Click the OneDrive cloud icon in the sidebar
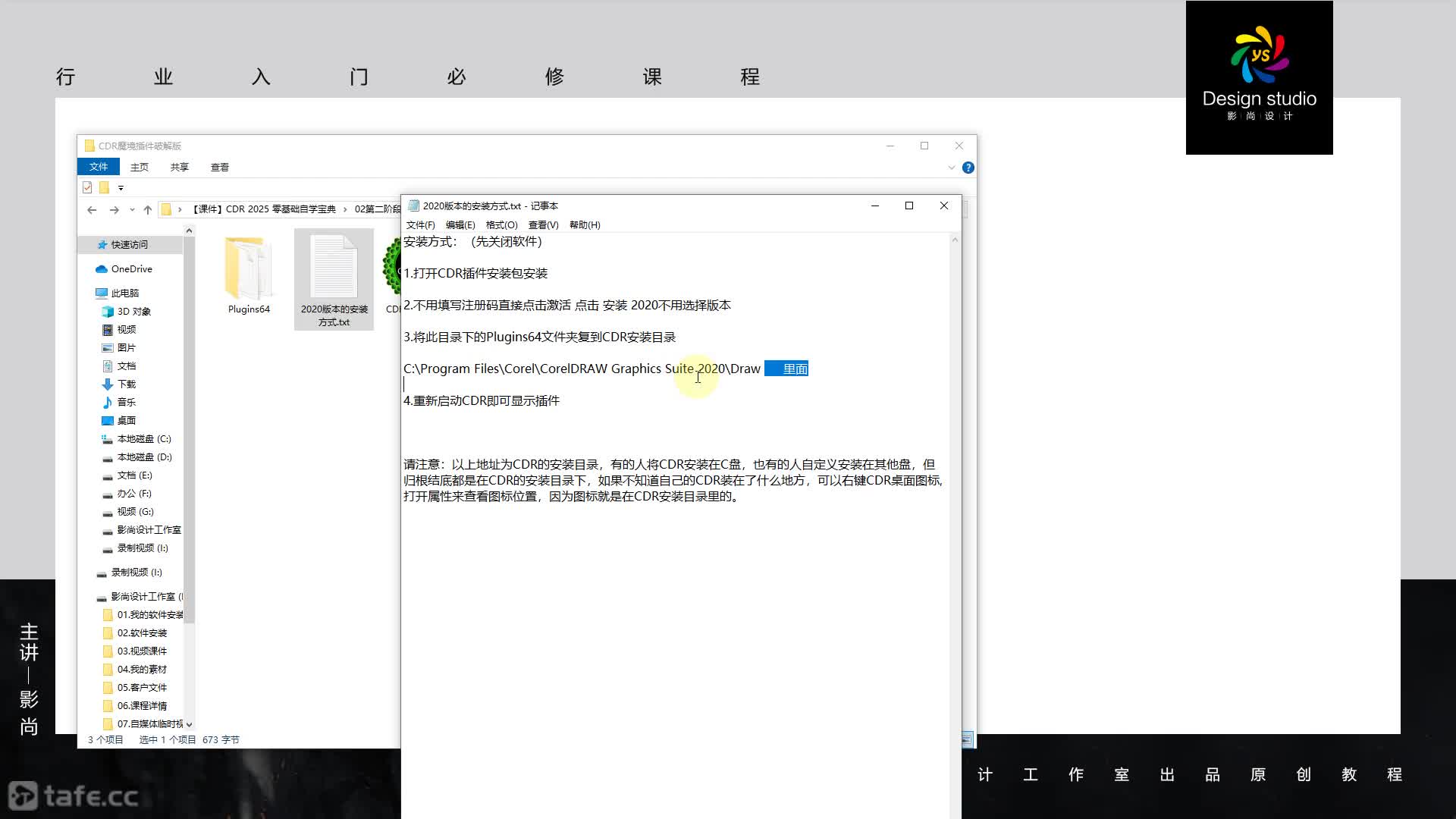 tap(102, 269)
